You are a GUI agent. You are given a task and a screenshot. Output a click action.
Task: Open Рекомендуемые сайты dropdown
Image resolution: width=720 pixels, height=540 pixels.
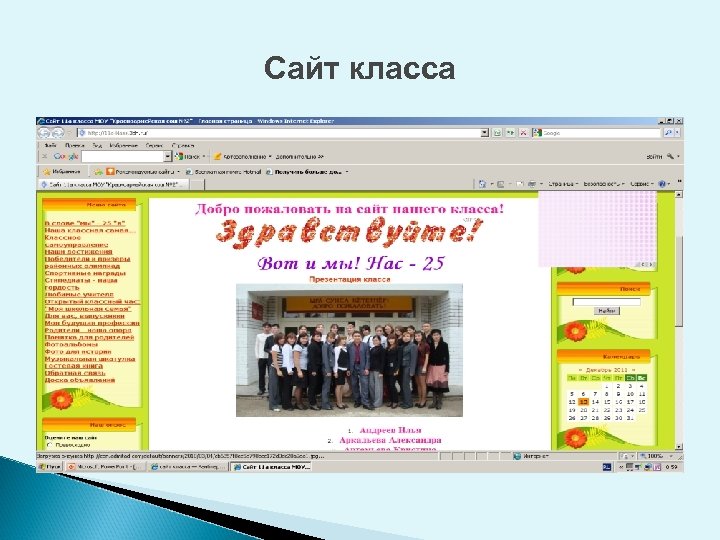[143, 172]
